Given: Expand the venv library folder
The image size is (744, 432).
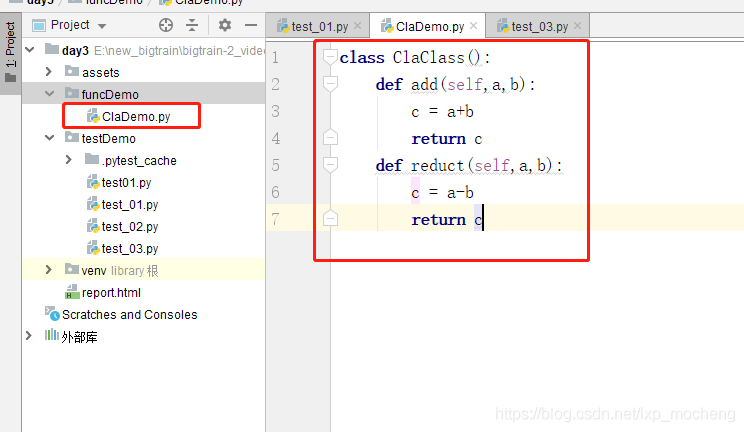Looking at the screenshot, I should (48, 270).
